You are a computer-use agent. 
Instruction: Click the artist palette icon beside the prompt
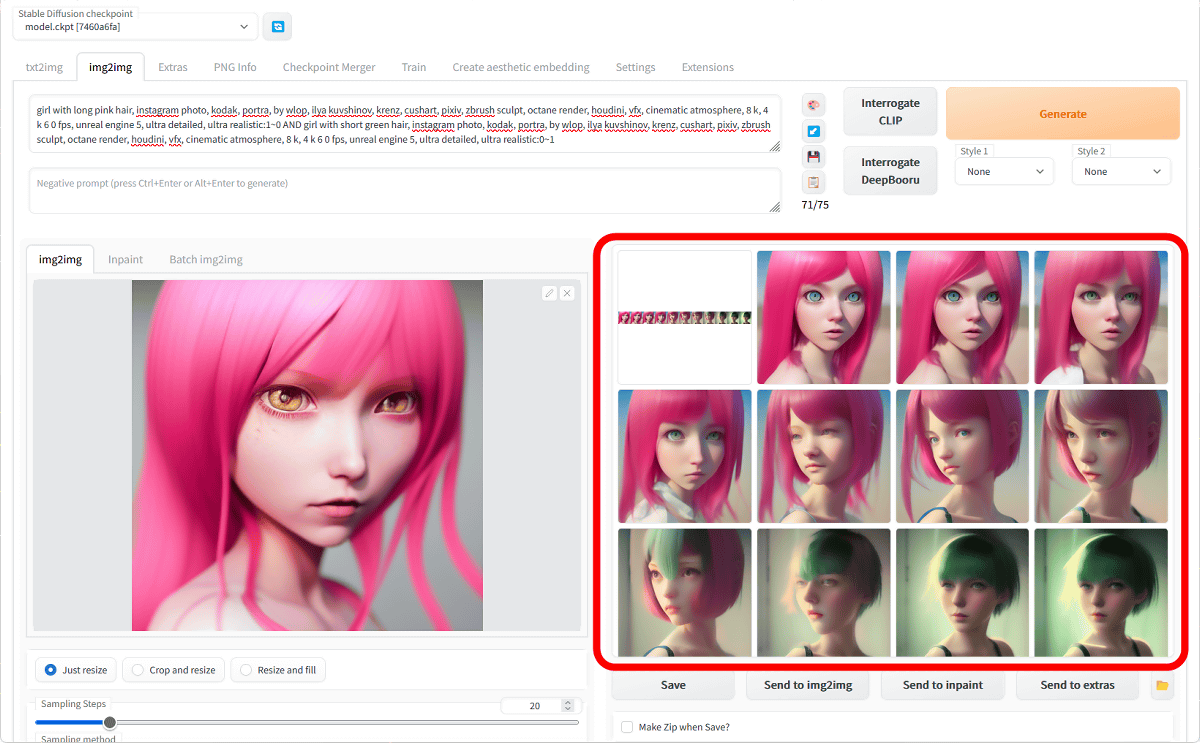coord(814,106)
